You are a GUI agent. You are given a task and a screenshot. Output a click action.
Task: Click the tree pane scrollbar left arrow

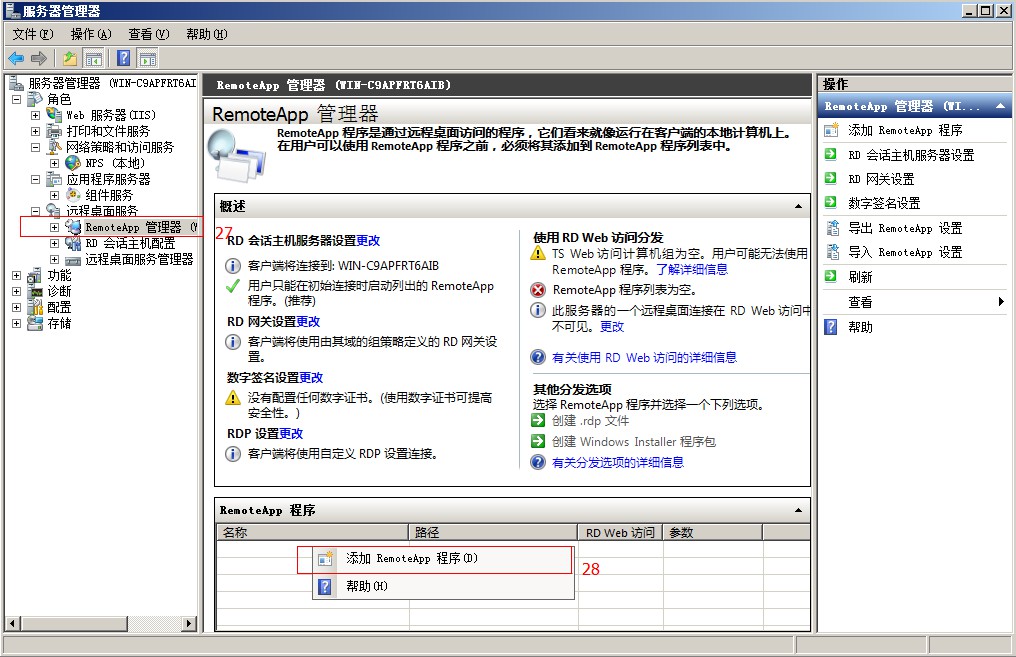12,624
